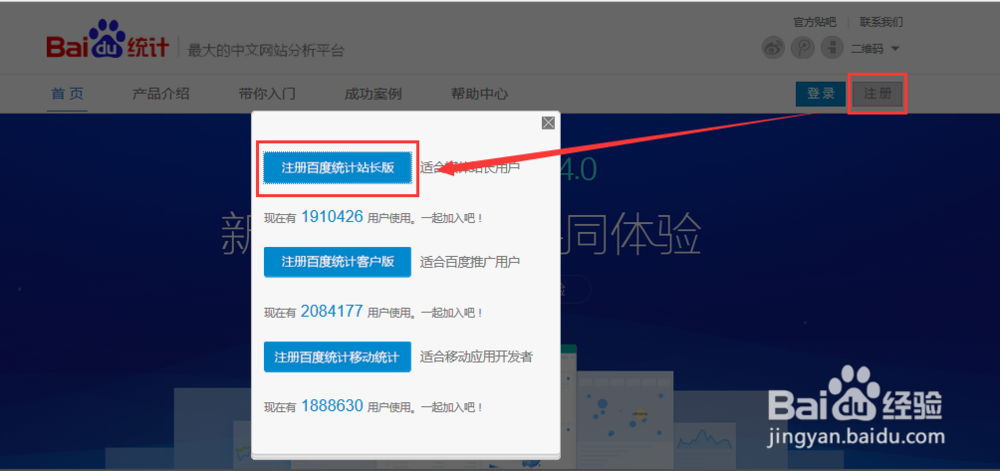Close the registration popup dialog

(548, 123)
